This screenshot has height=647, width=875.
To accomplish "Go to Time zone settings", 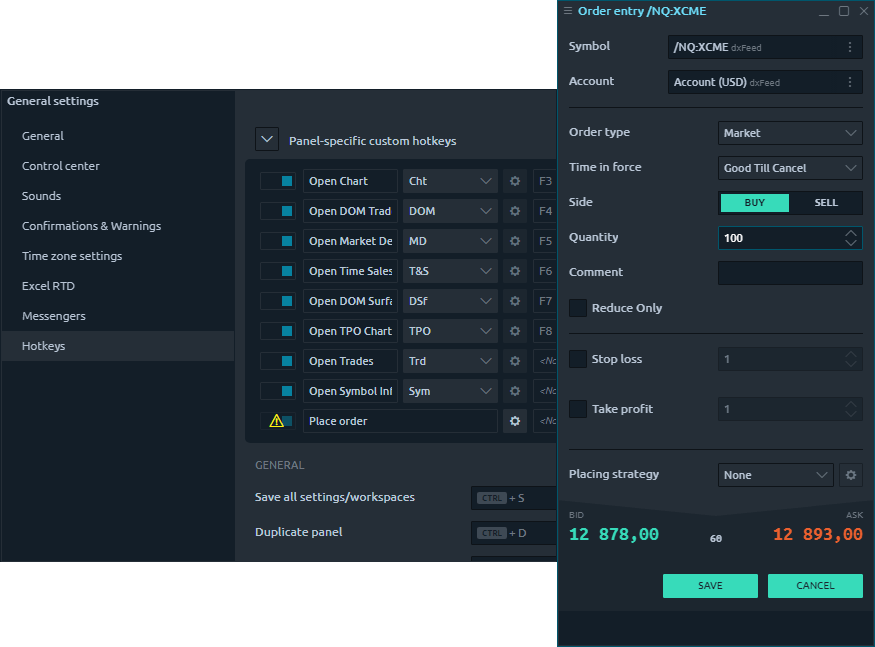I will 72,256.
